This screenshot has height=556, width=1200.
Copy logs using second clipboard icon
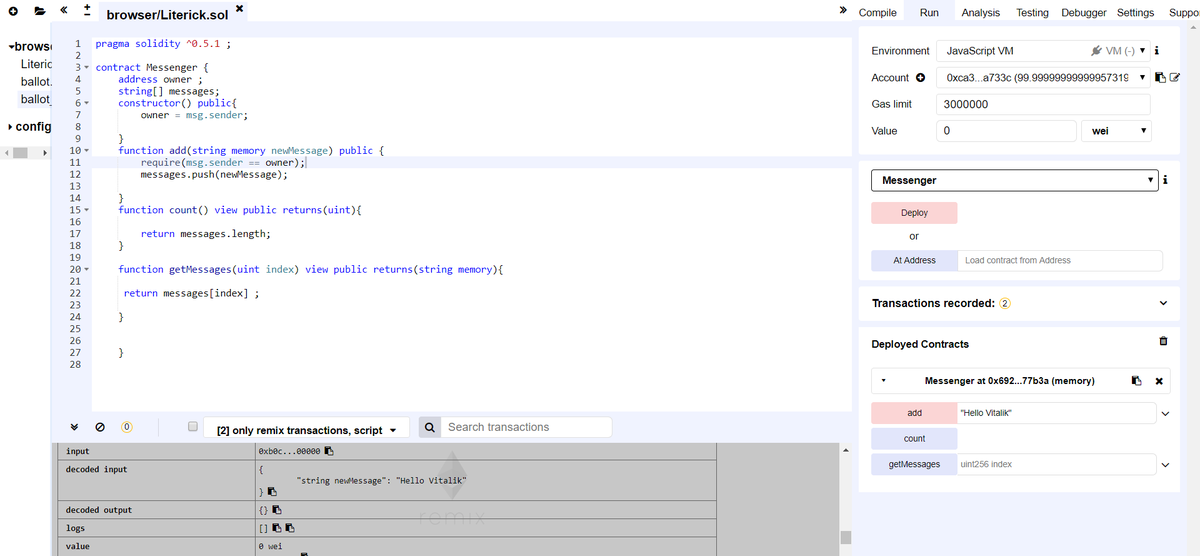290,528
